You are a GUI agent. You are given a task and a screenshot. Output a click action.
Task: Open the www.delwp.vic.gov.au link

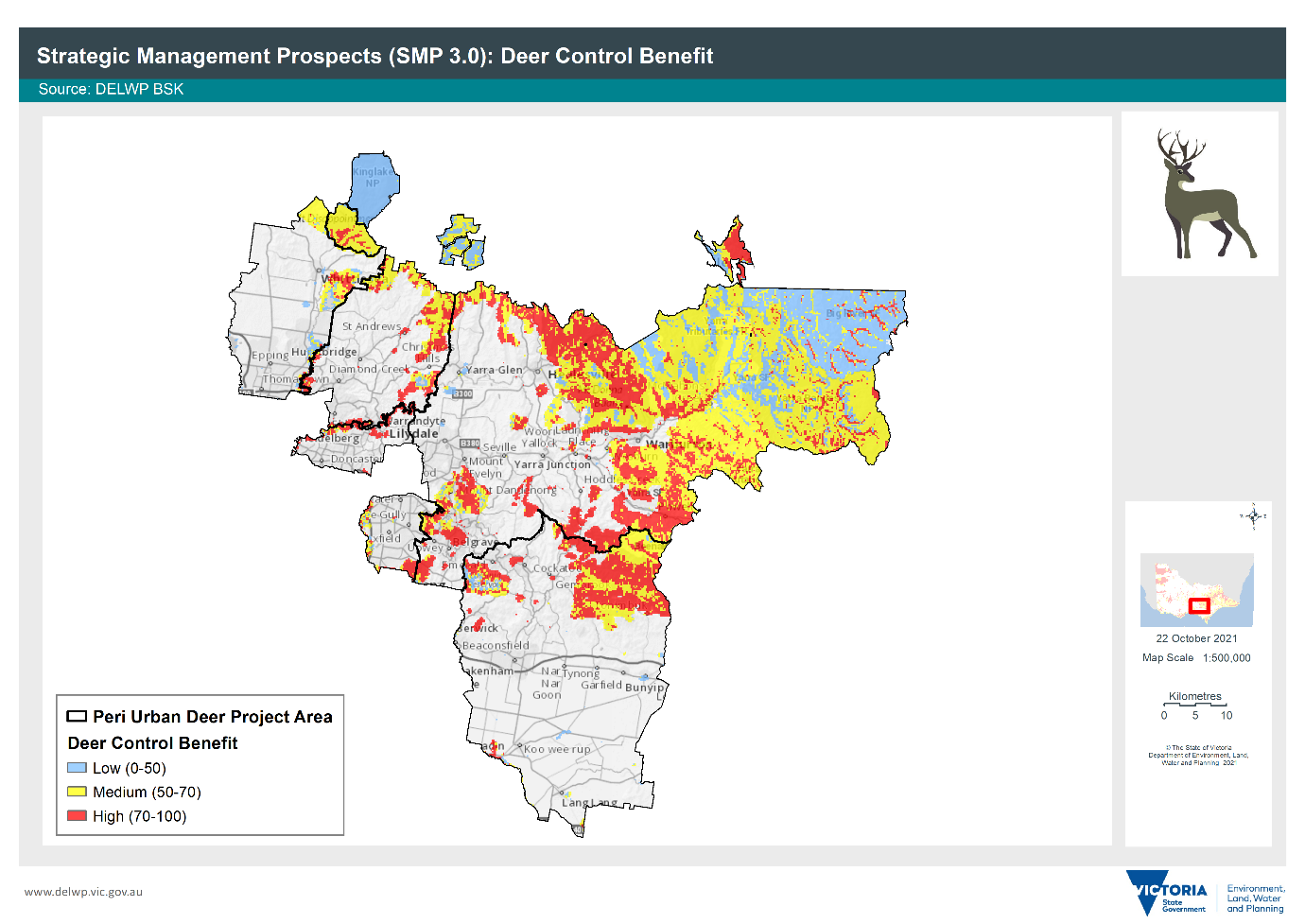tap(83, 891)
